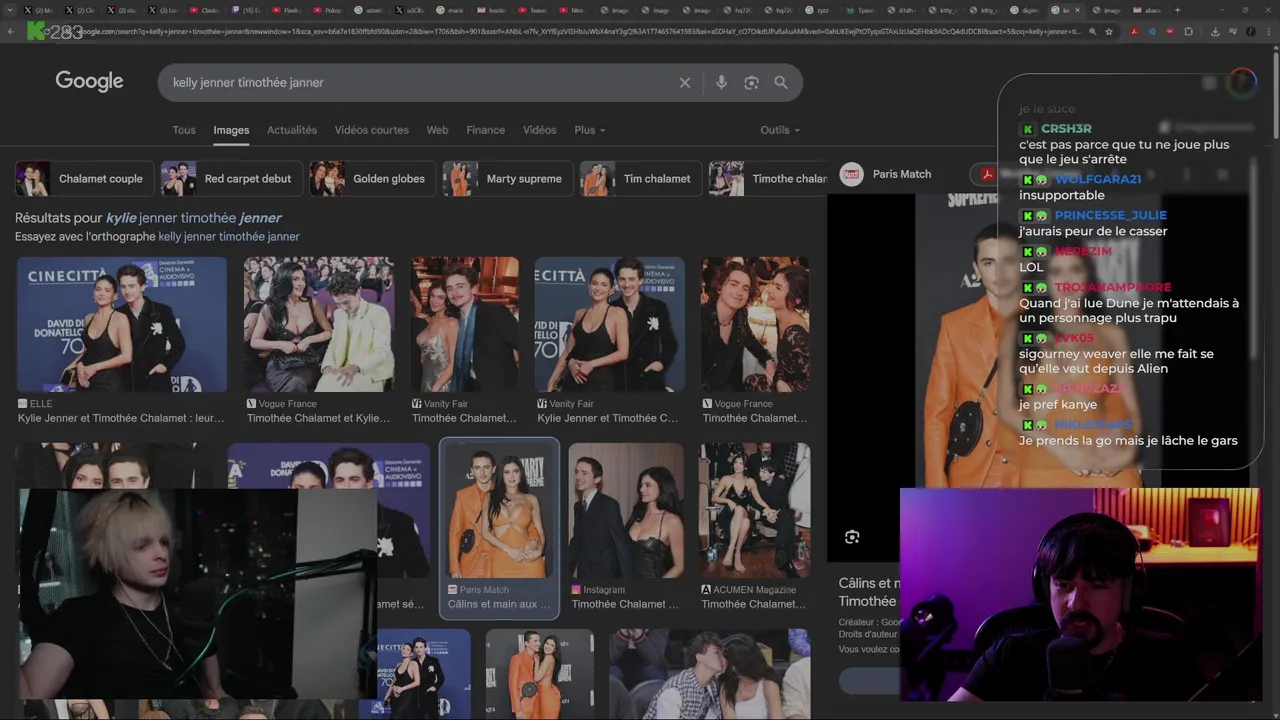
Task: Open the first Vanity Fair image thumbnail
Action: pos(465,324)
